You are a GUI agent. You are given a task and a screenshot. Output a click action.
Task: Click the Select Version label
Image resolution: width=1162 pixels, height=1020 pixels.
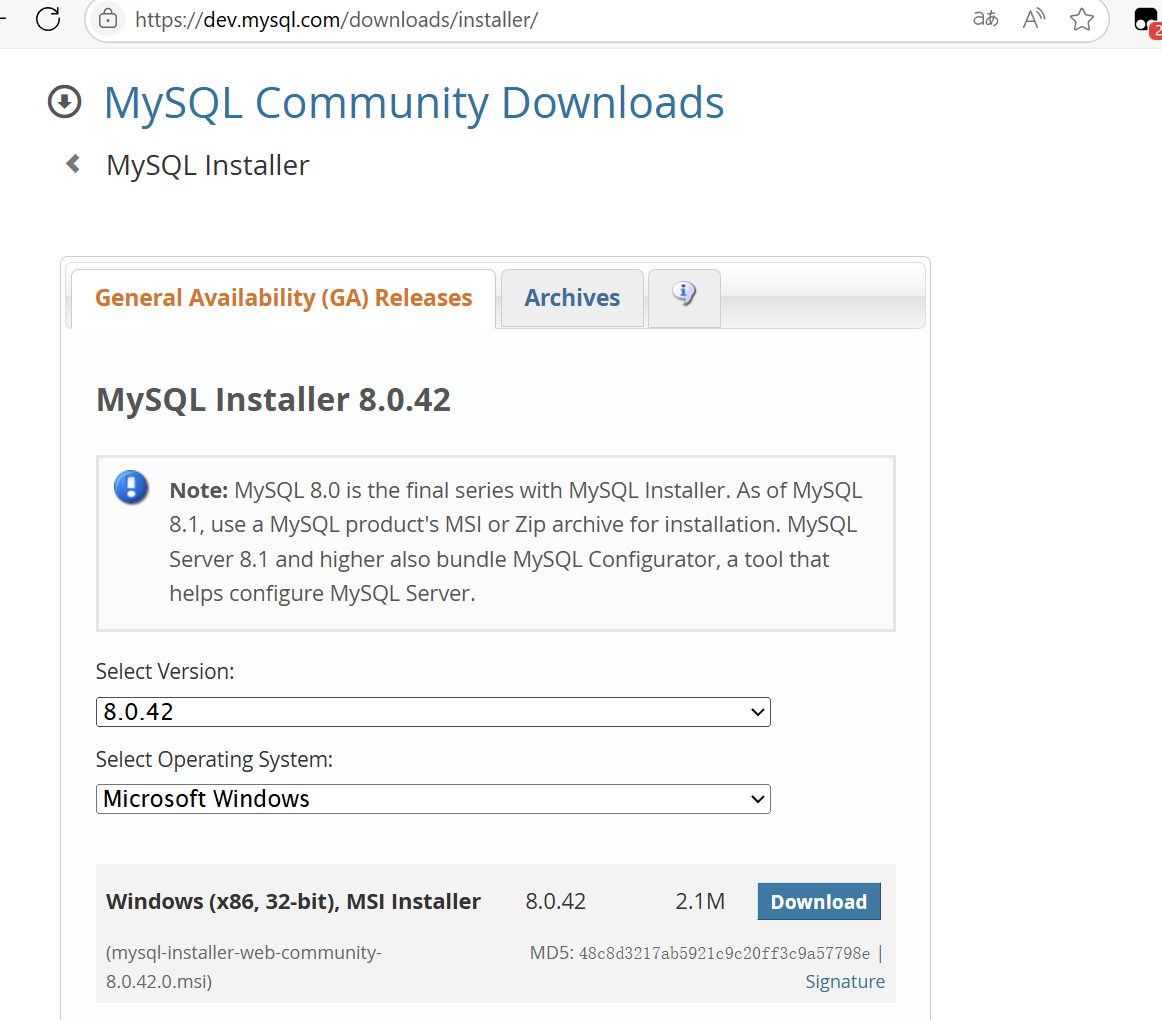(165, 671)
